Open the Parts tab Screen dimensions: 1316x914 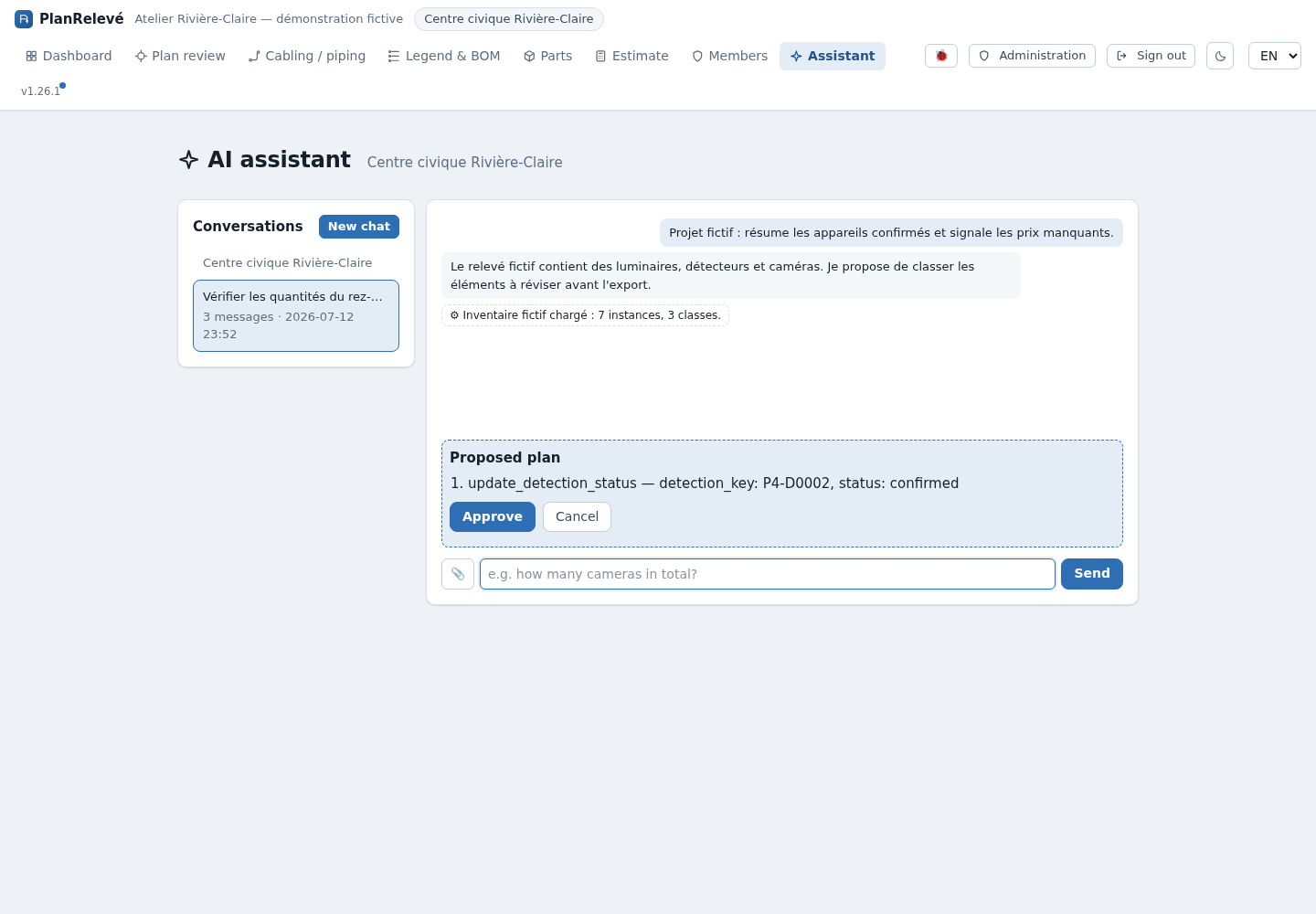(548, 56)
